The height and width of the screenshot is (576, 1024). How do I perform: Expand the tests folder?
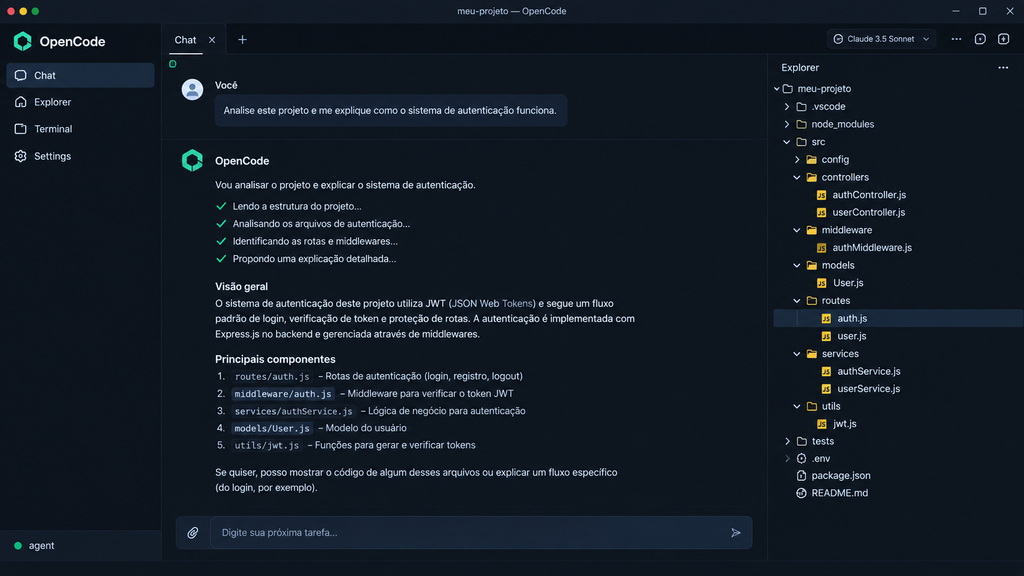(787, 441)
